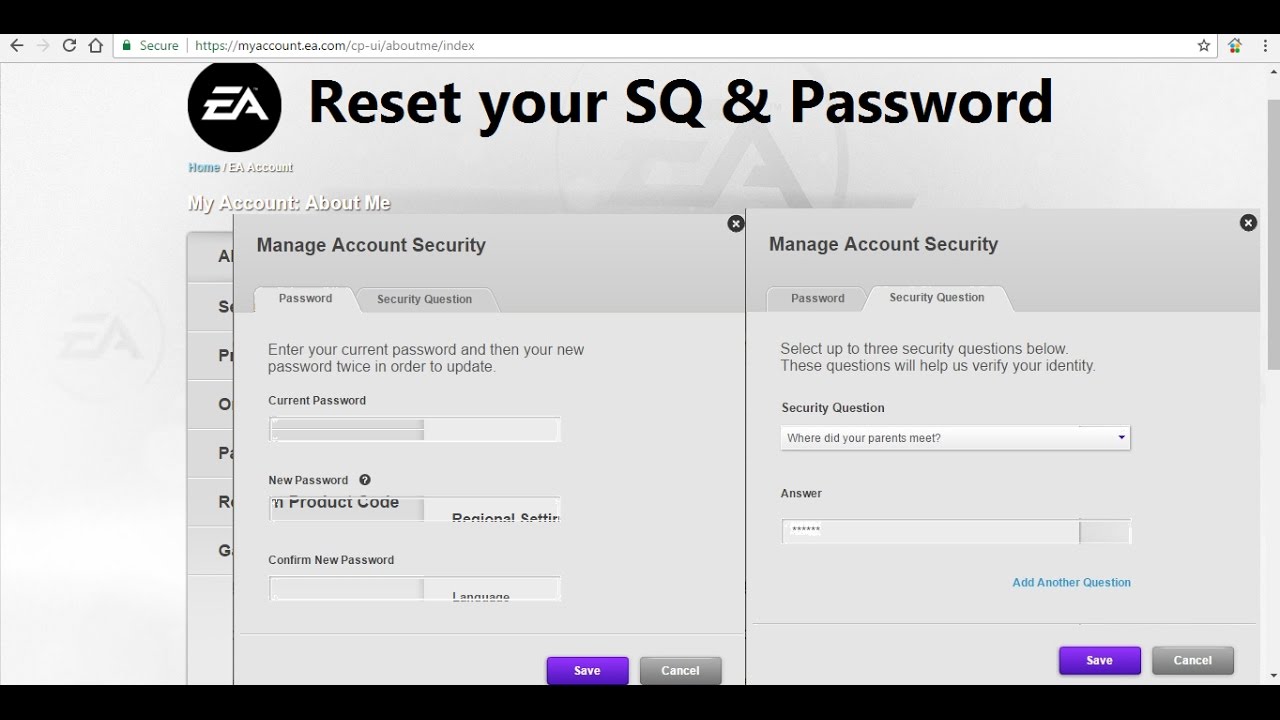Close the left Manage Account Security dialog
1280x720 pixels.
point(736,224)
